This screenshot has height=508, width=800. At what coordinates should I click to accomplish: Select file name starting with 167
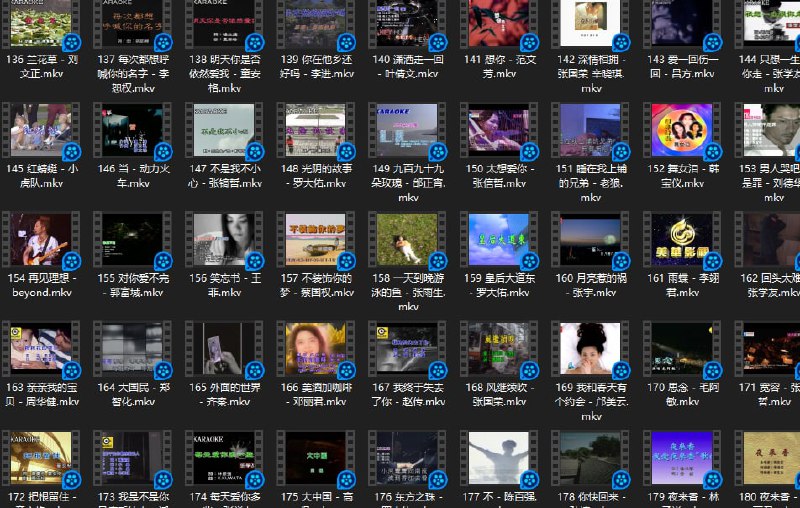click(408, 395)
